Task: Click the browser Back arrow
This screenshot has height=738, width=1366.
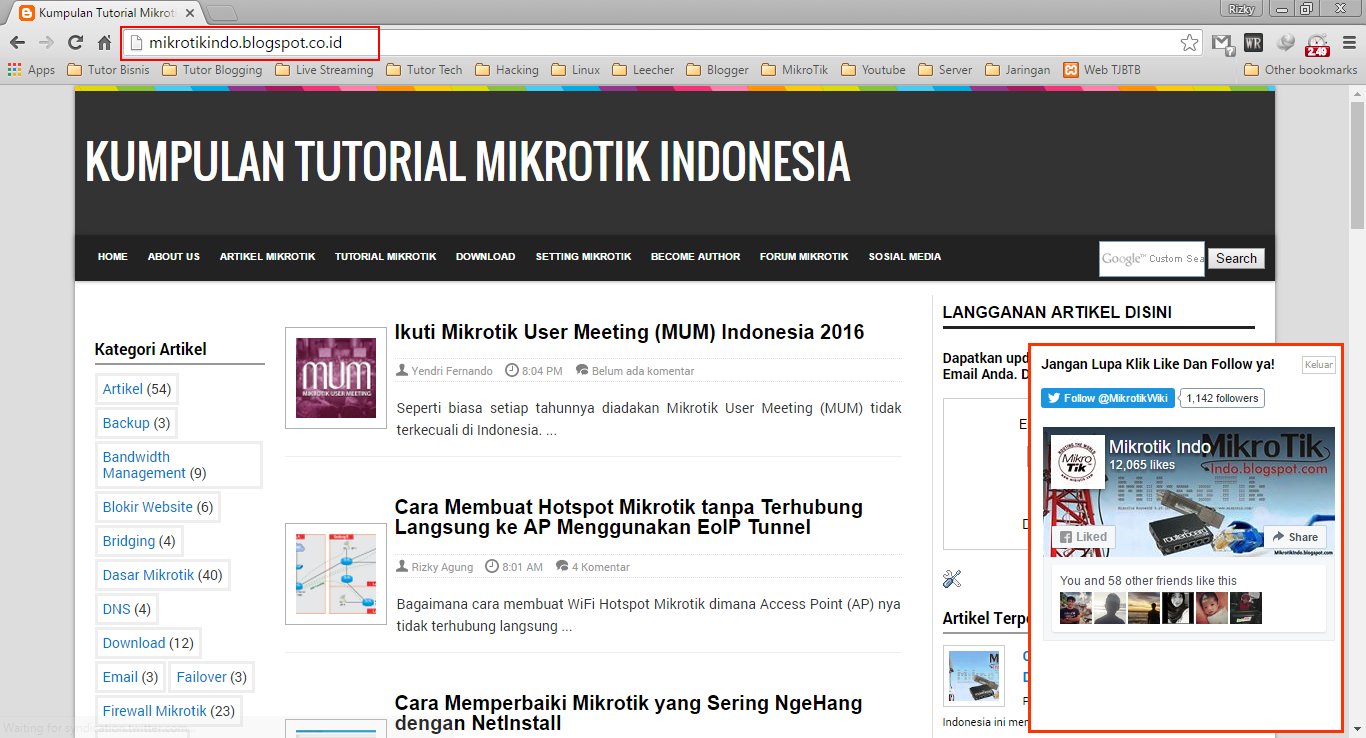Action: pos(17,42)
